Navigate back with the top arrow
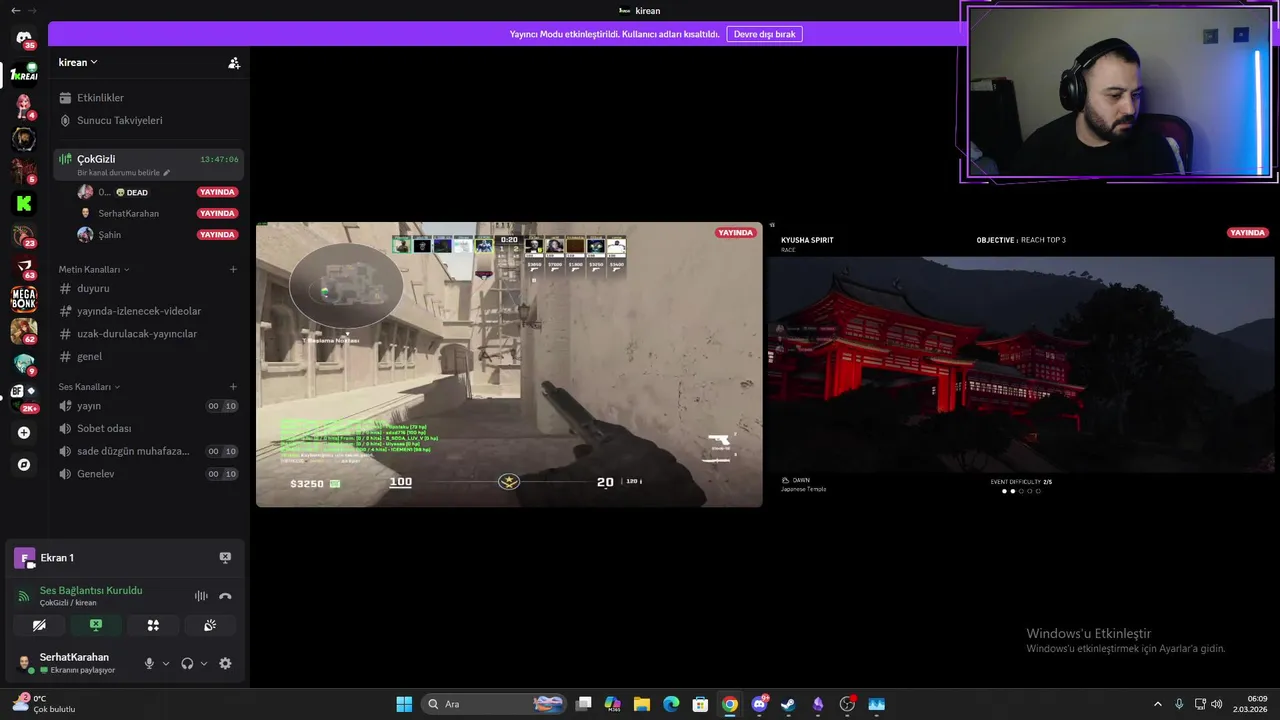 (15, 10)
